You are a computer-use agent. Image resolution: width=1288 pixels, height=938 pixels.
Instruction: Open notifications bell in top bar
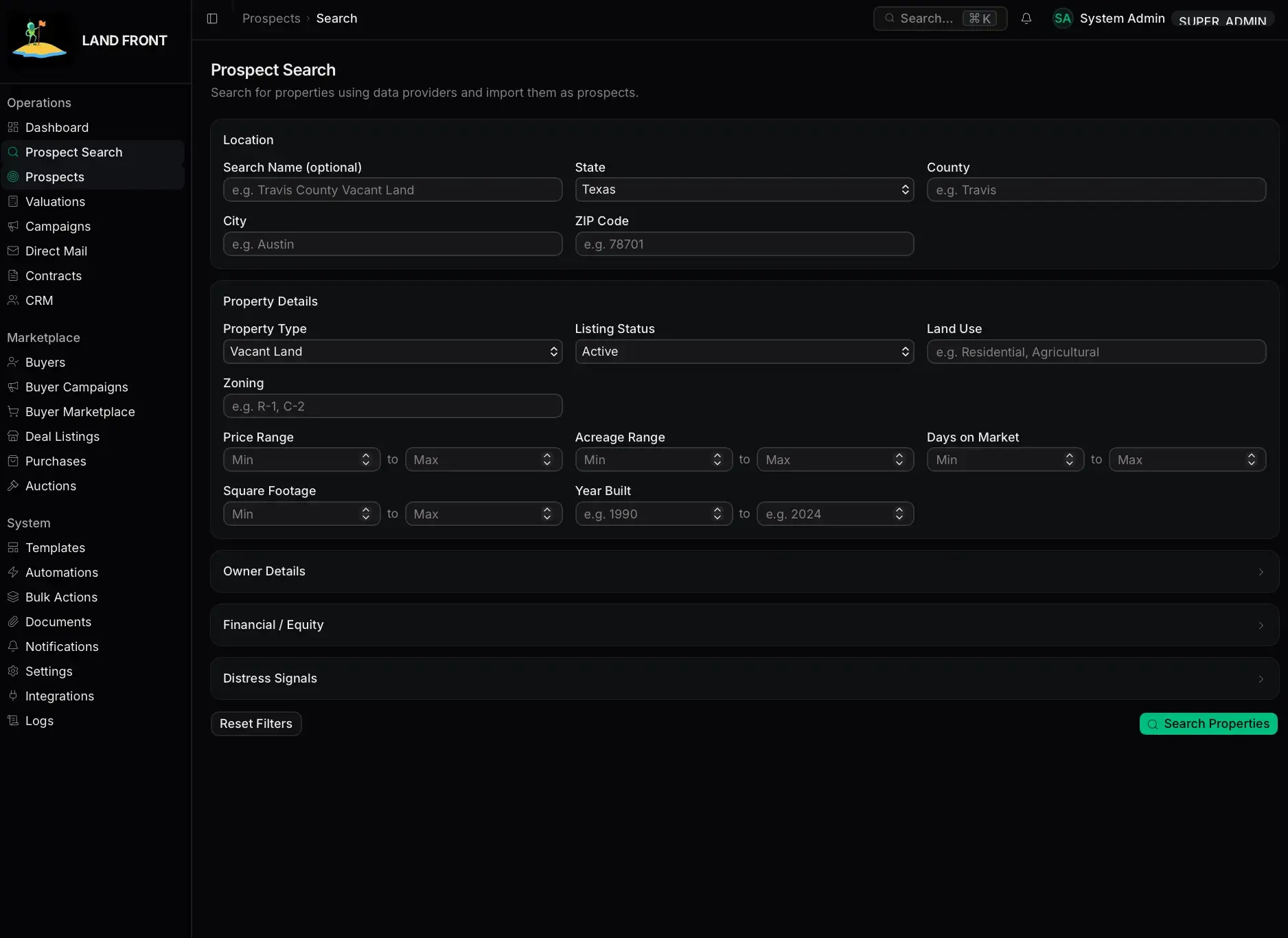[x=1026, y=19]
